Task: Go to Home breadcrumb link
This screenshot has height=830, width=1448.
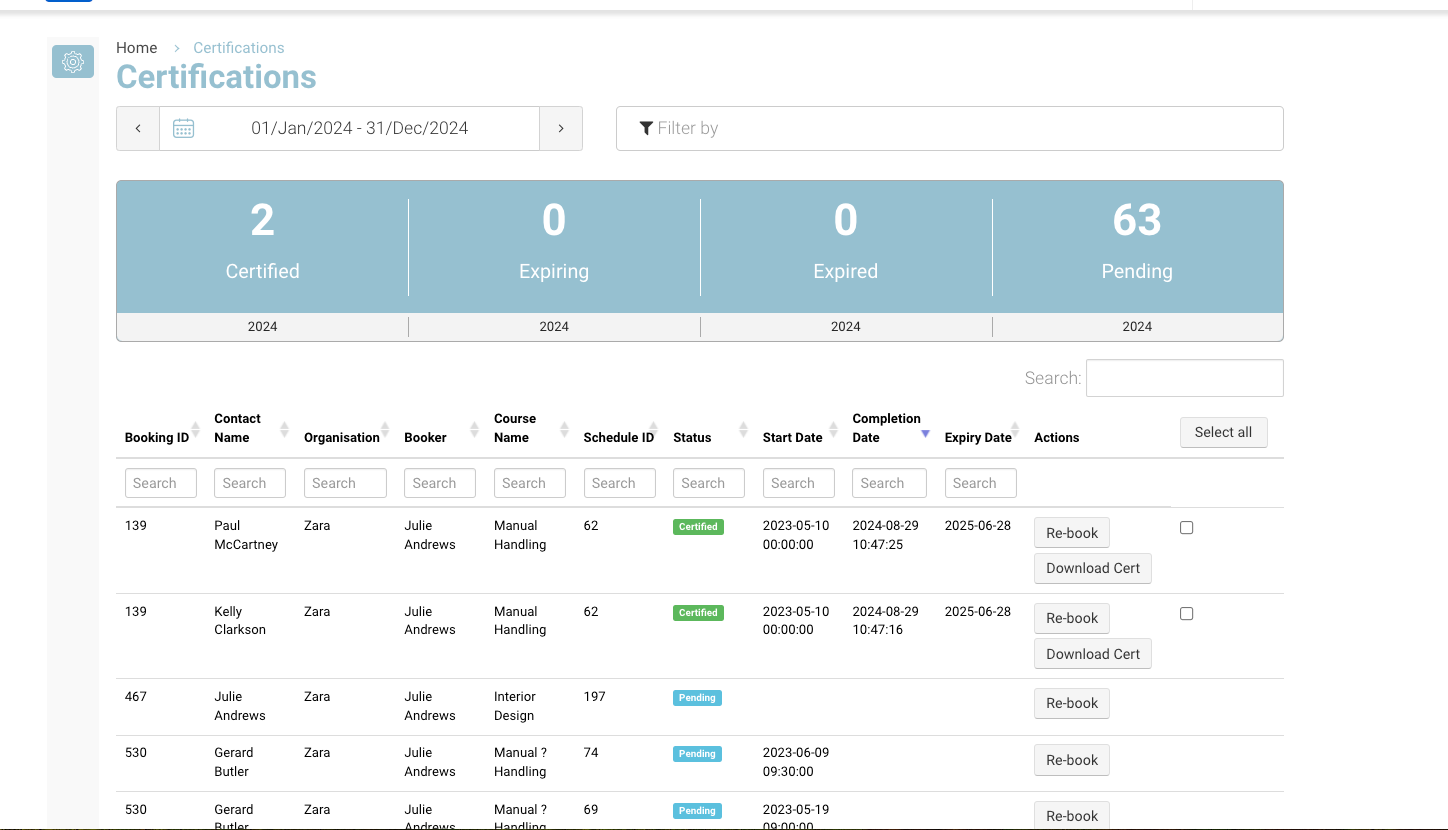Action: click(136, 48)
